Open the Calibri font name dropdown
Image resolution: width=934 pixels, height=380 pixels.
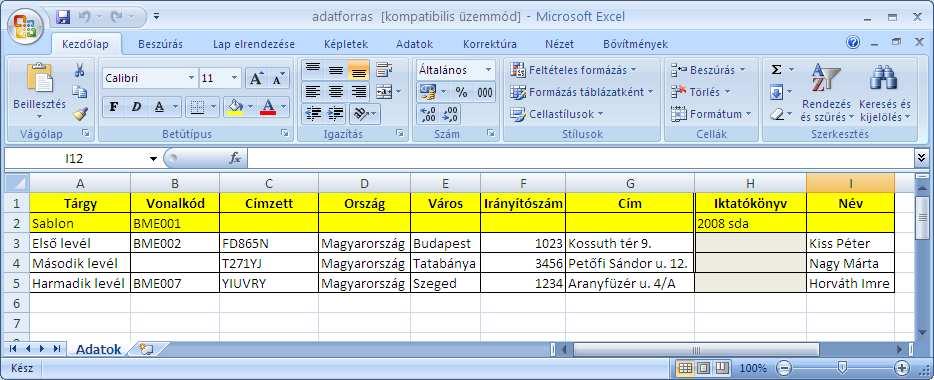(x=191, y=78)
